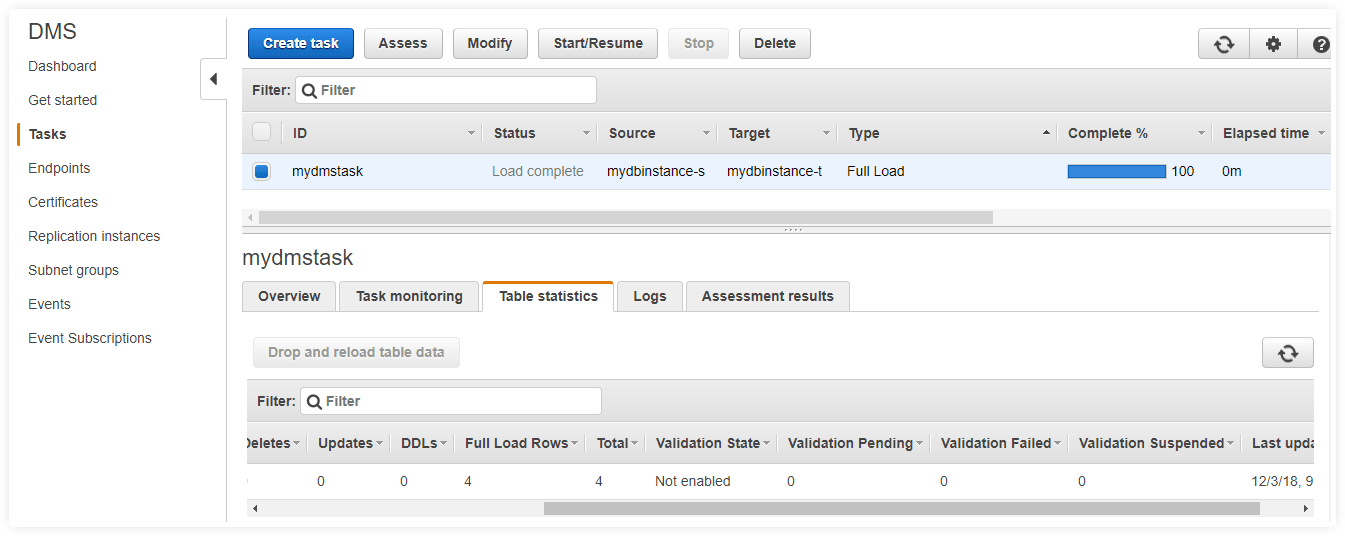The width and height of the screenshot is (1345, 536).
Task: Open the Assessment results tab
Action: pyautogui.click(x=767, y=297)
